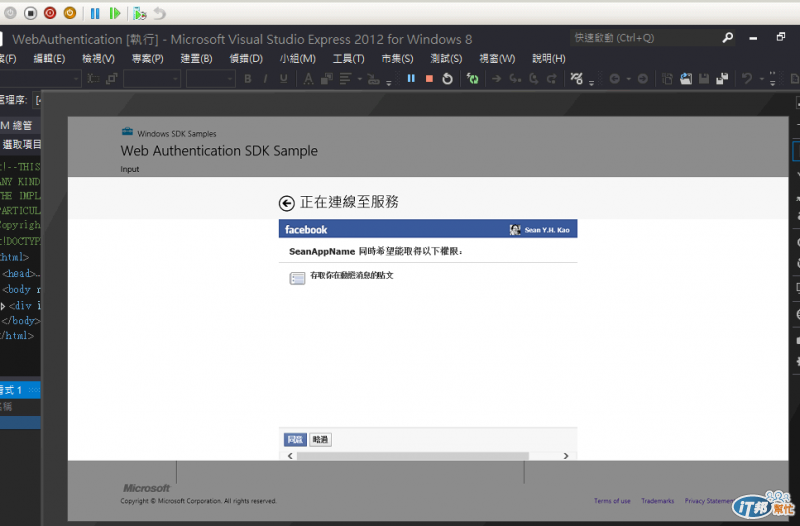This screenshot has width=800, height=526.
Task: Click the Navigate Forward arrow icon
Action: click(643, 79)
